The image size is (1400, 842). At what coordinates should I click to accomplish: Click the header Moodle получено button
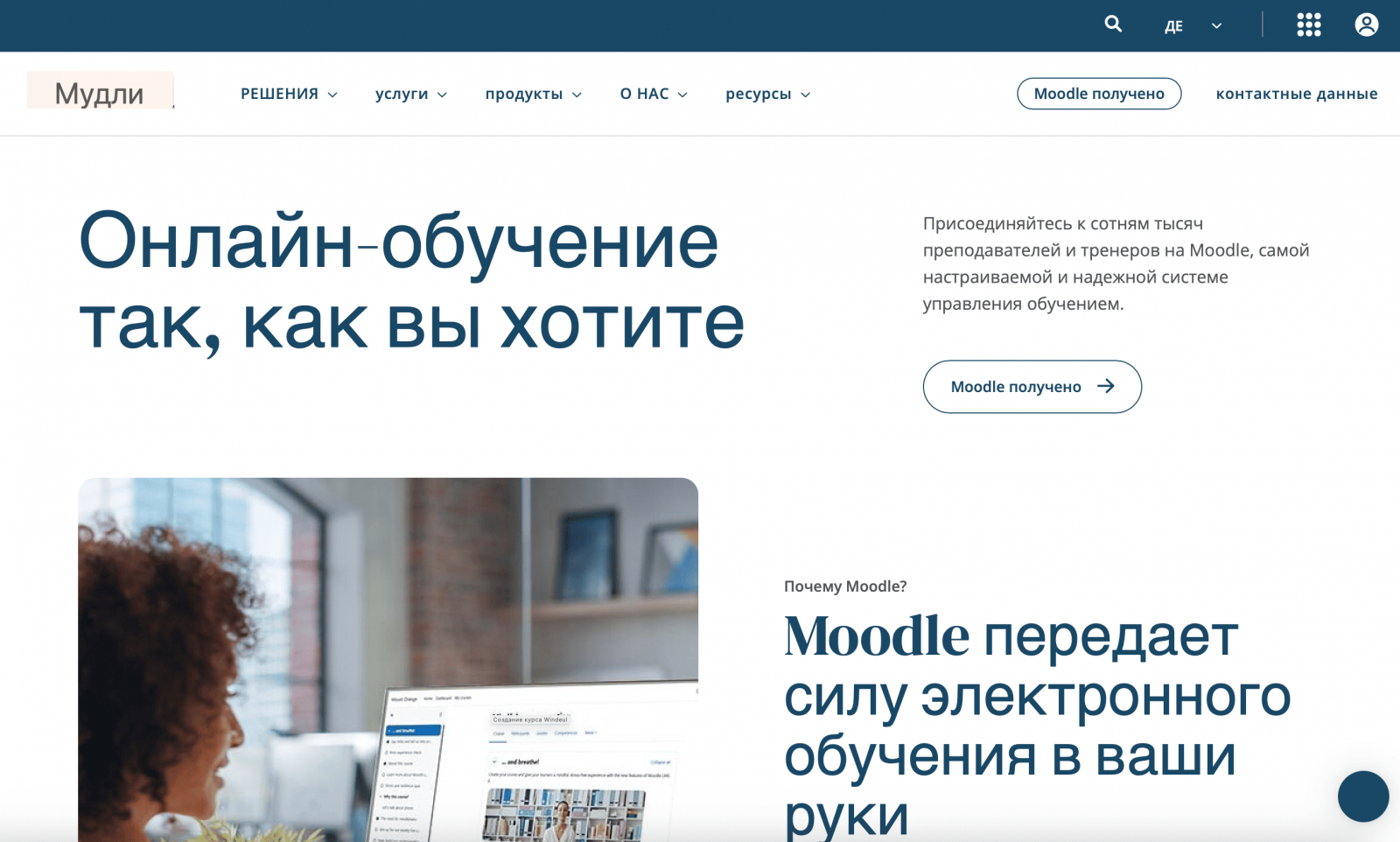click(x=1099, y=94)
